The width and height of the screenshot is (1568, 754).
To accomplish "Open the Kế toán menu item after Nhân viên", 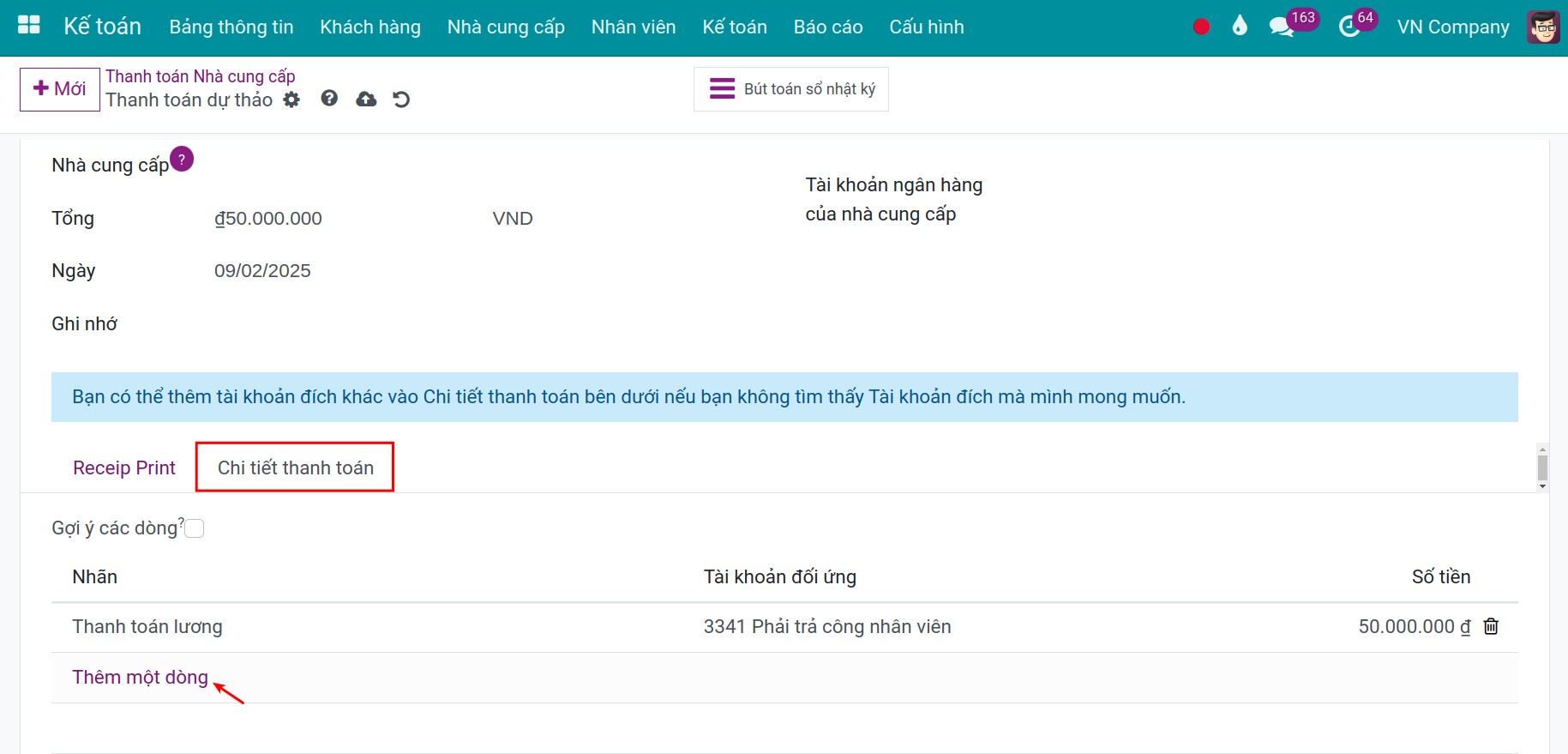I will (x=735, y=27).
